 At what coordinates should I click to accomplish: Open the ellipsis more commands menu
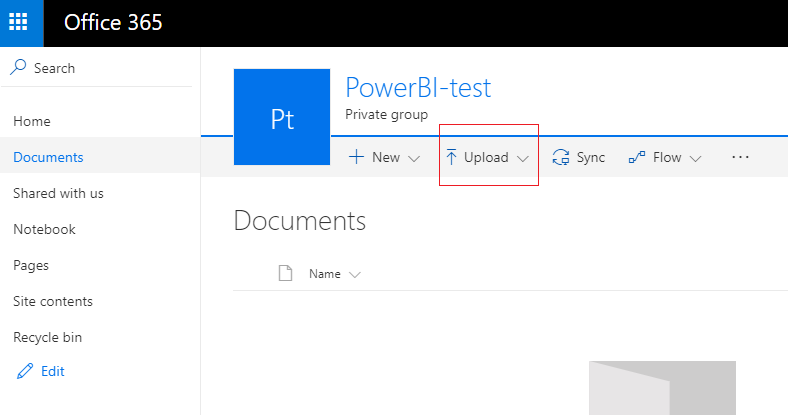click(740, 157)
